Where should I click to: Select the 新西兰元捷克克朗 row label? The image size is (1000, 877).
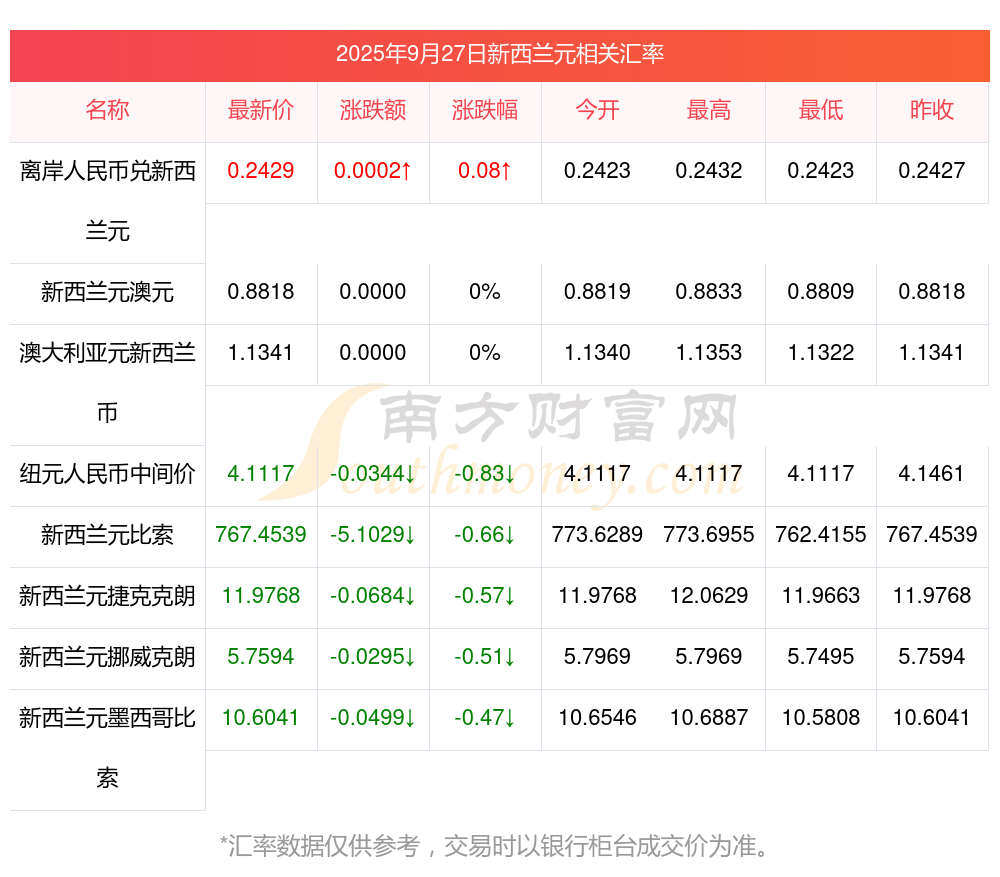point(107,596)
